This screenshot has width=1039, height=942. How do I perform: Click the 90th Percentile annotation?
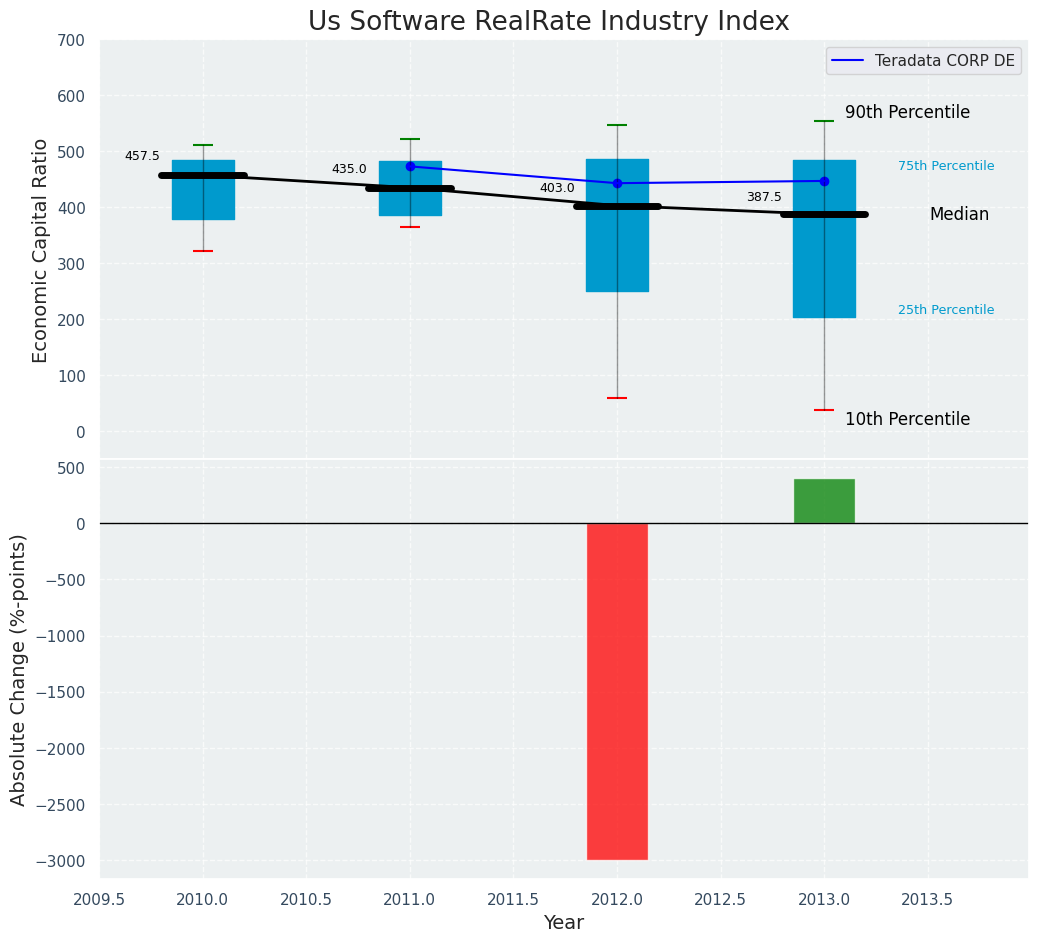coord(907,113)
